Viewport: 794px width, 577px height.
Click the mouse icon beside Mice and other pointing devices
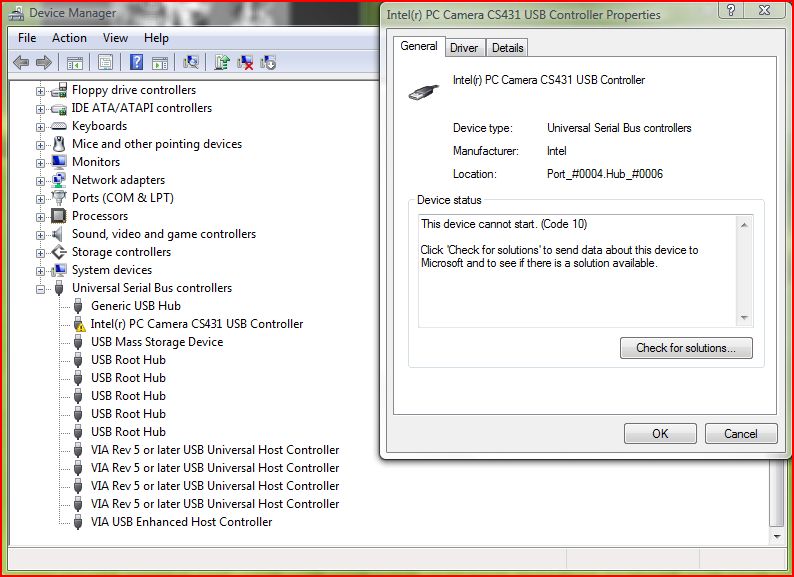pos(59,144)
